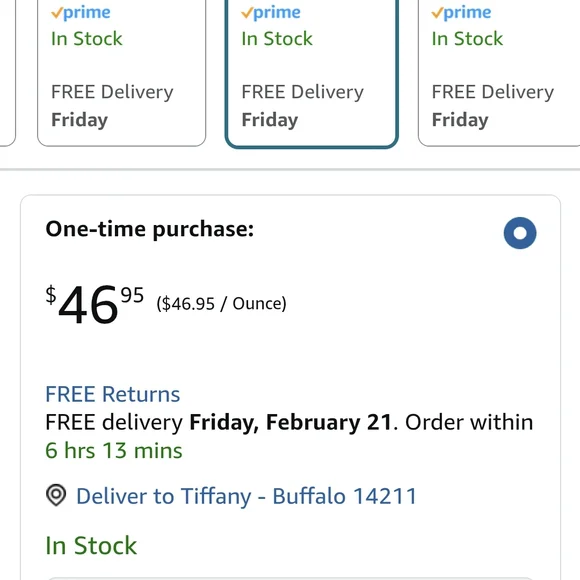Image resolution: width=580 pixels, height=580 pixels.
Task: Click the prime logo in the leftmost full card
Action: click(81, 13)
